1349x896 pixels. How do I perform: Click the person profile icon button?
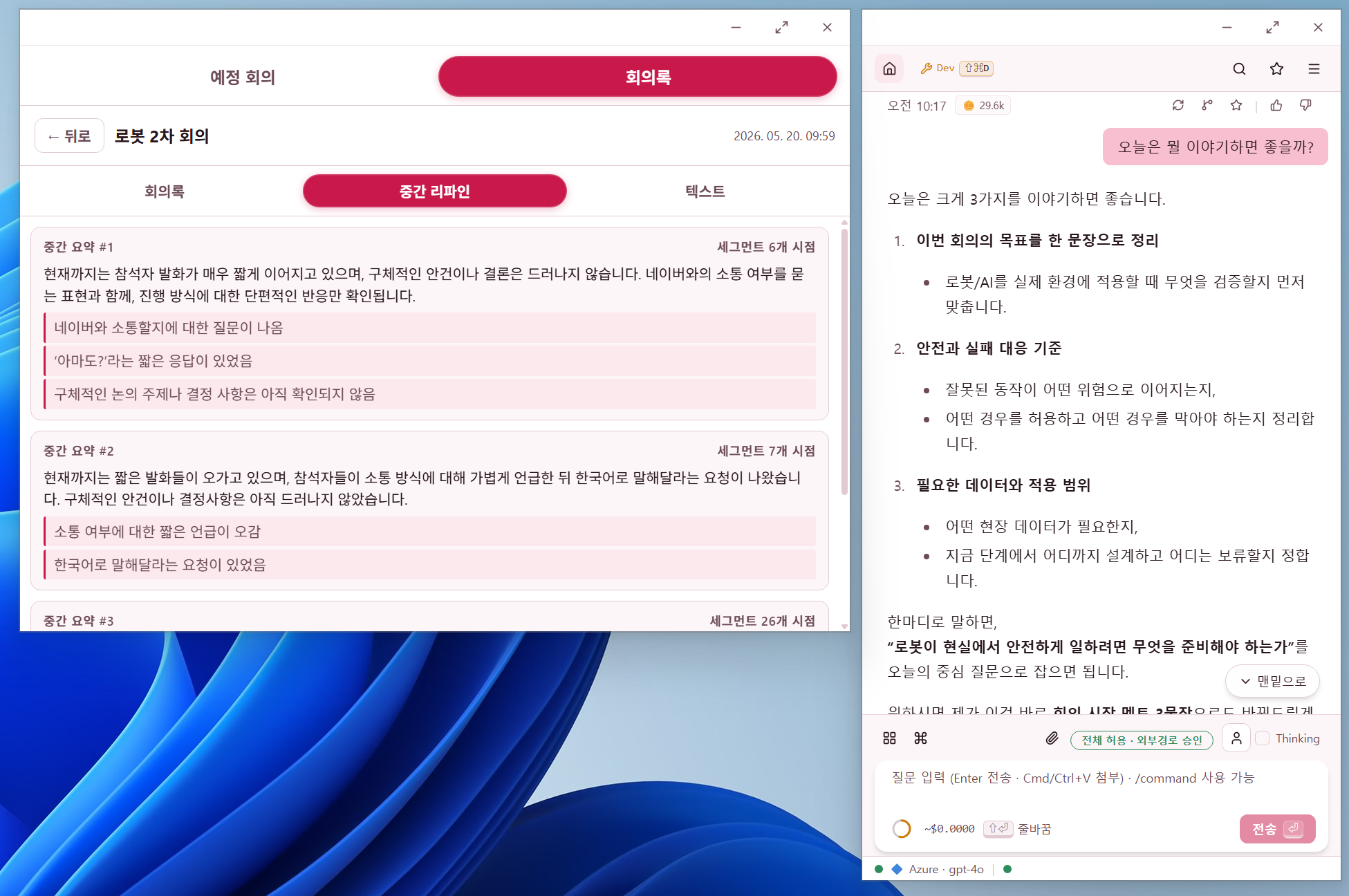tap(1236, 738)
